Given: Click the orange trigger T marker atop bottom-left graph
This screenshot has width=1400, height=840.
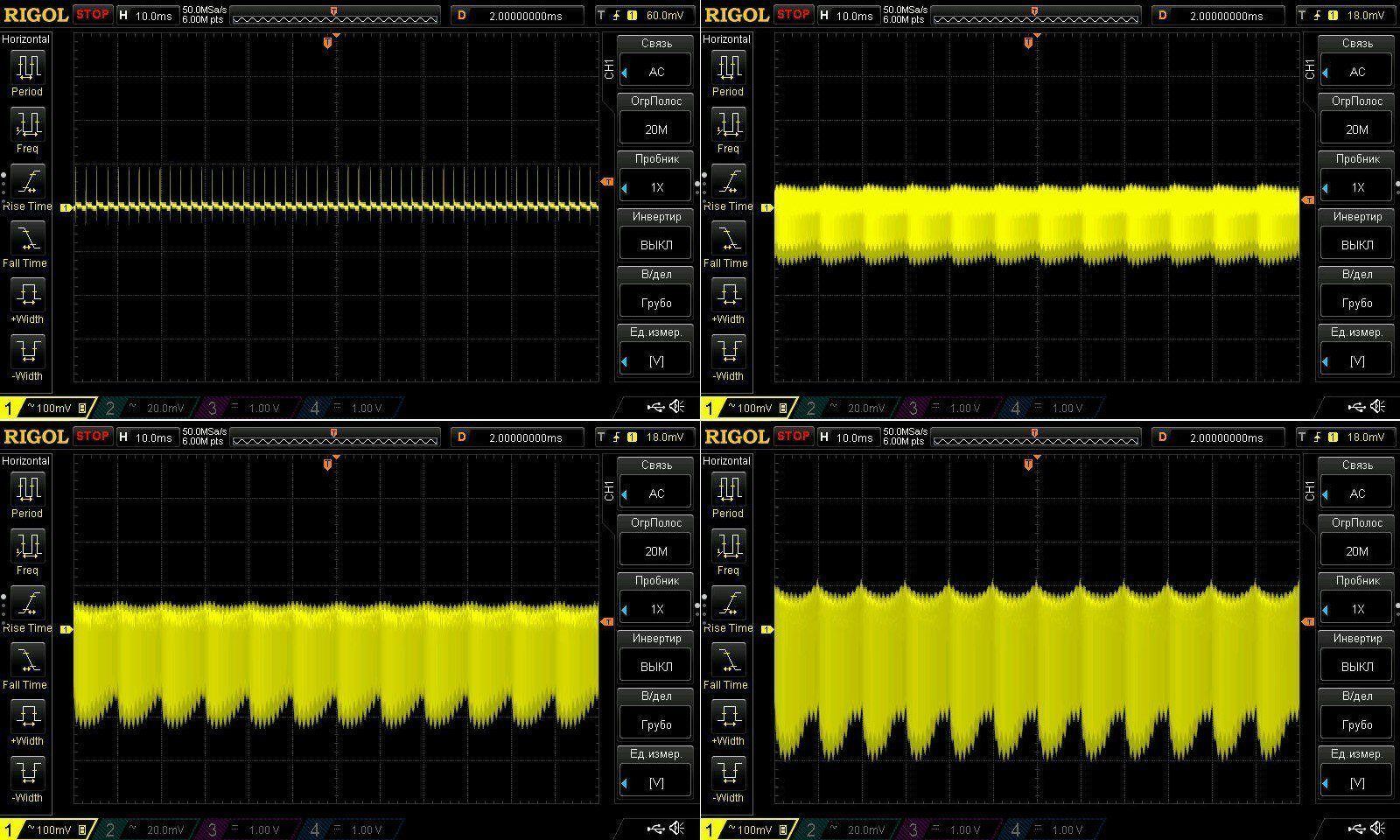Looking at the screenshot, I should pos(328,464).
